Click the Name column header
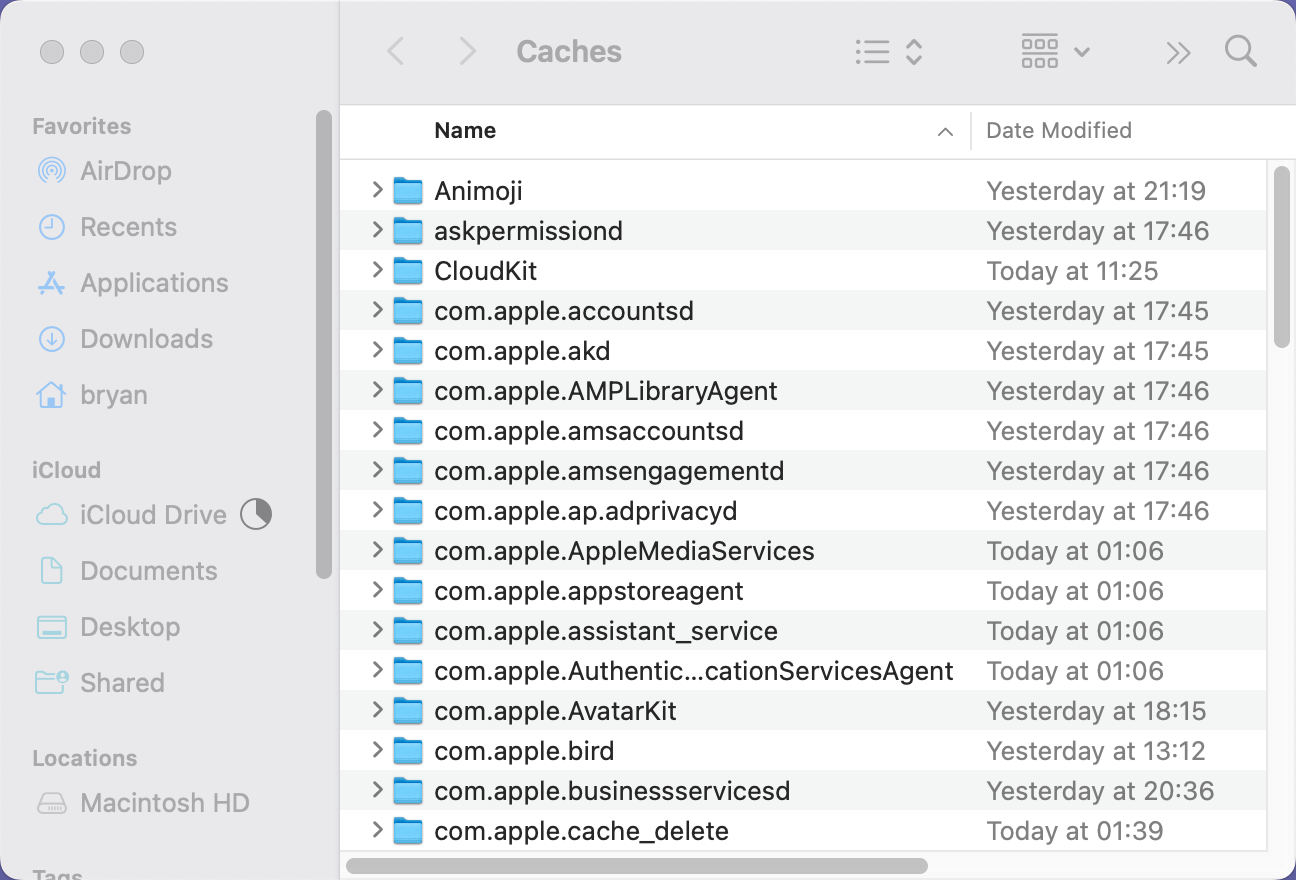The image size is (1296, 880). 464,130
